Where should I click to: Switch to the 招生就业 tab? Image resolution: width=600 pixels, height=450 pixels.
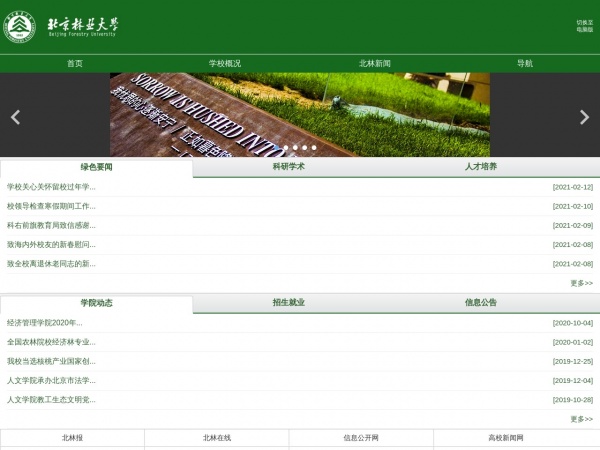289,302
